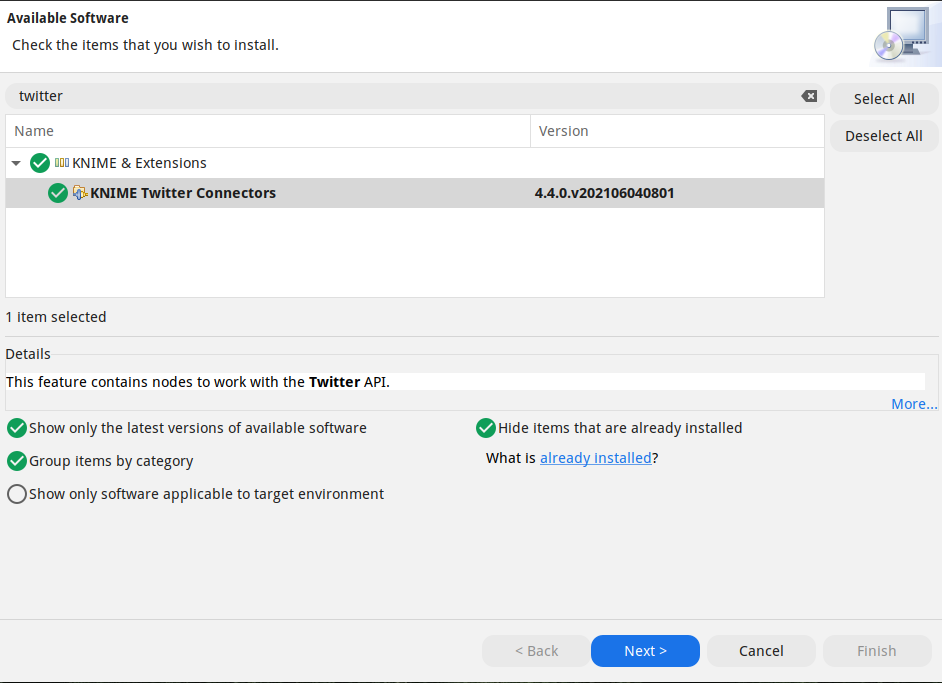Screen dimensions: 942x683
Task: Open the already installed link
Action: coord(596,457)
